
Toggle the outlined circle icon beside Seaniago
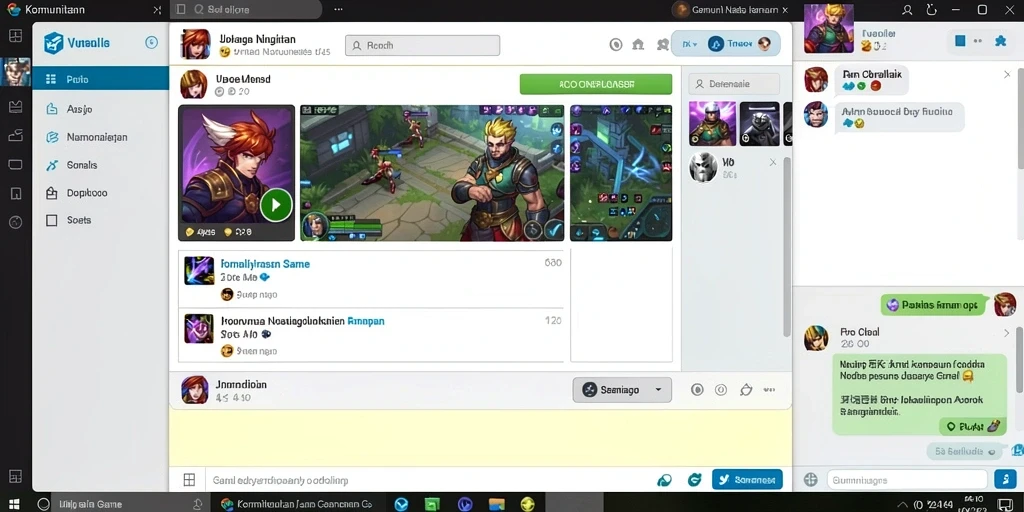721,390
